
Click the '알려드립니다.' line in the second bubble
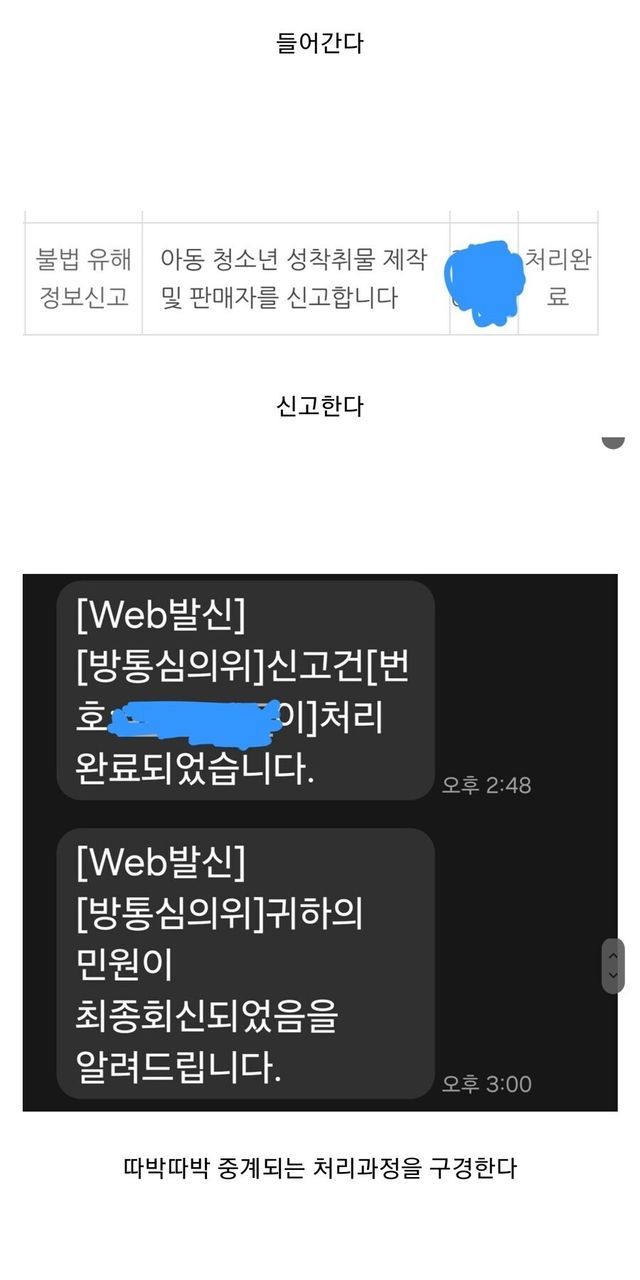tap(179, 1068)
